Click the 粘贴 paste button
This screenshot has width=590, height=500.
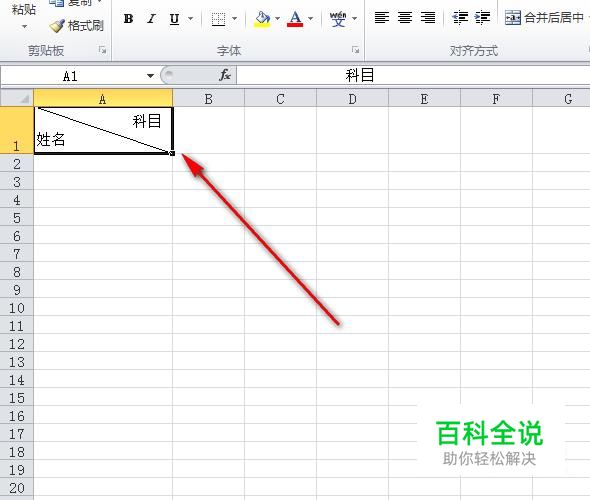tap(24, 9)
